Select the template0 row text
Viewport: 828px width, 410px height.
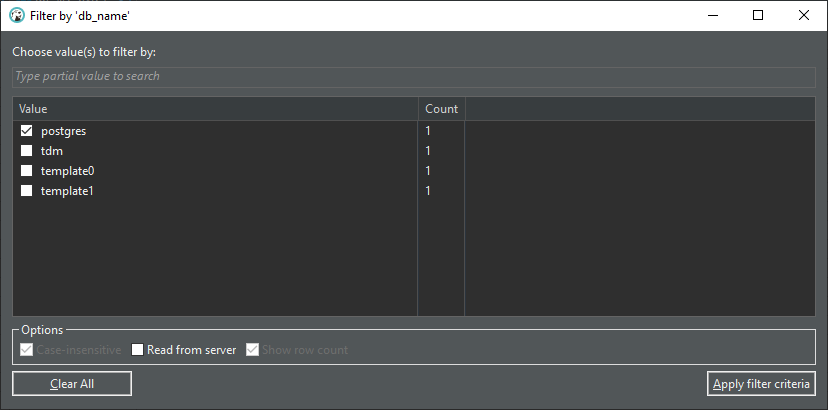click(68, 171)
